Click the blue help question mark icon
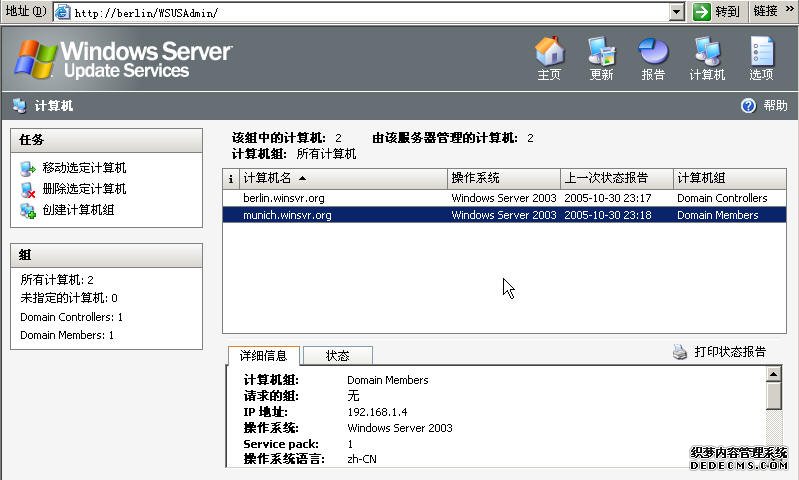Viewport: 799px width, 480px height. (x=748, y=105)
